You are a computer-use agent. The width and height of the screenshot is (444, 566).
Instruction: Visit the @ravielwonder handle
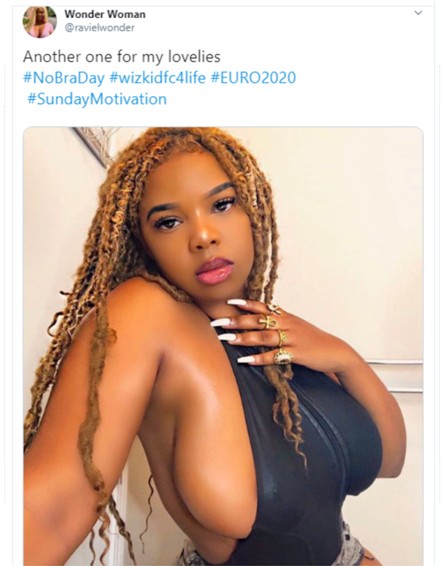coord(99,28)
